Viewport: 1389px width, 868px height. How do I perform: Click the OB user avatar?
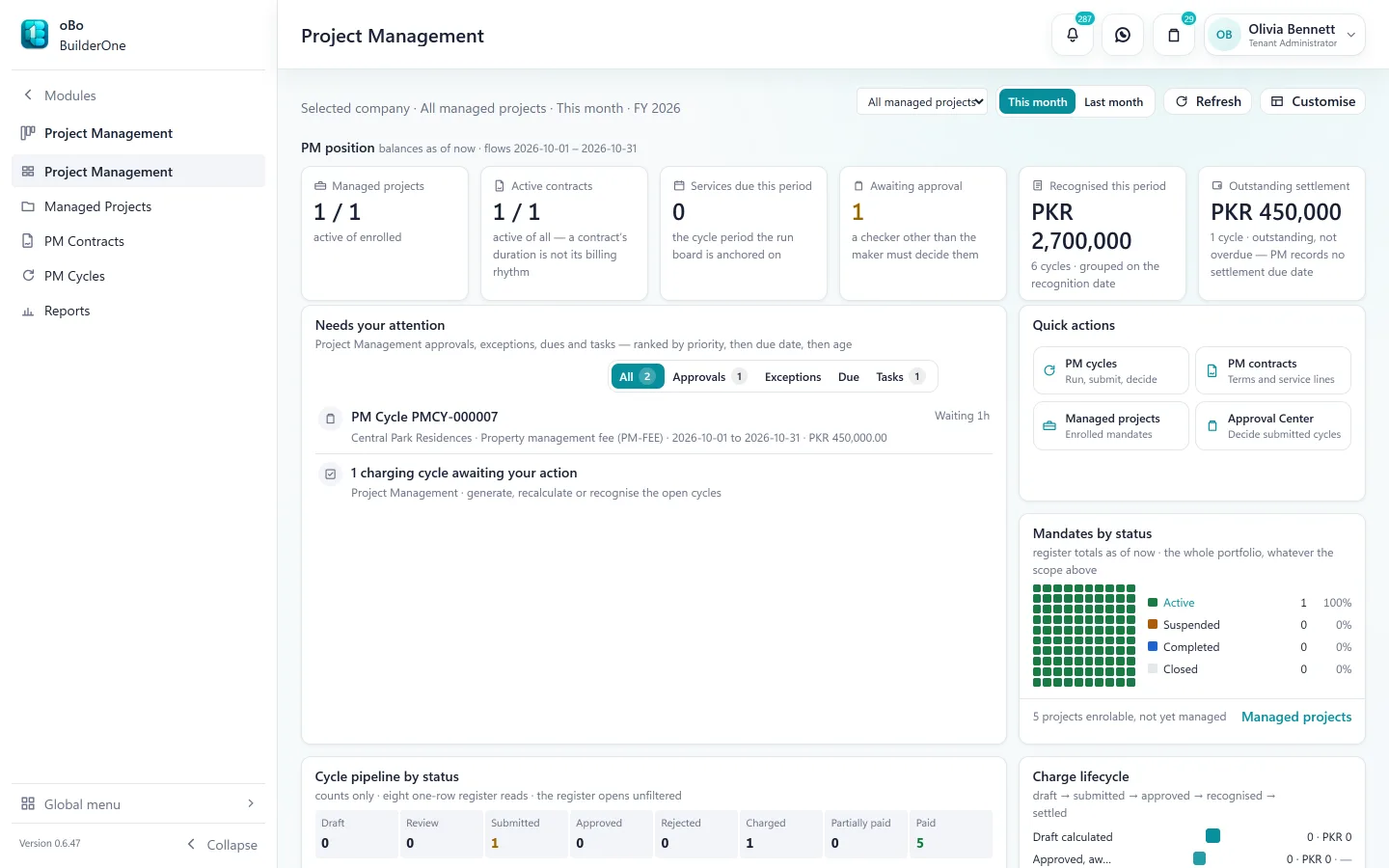pos(1224,35)
